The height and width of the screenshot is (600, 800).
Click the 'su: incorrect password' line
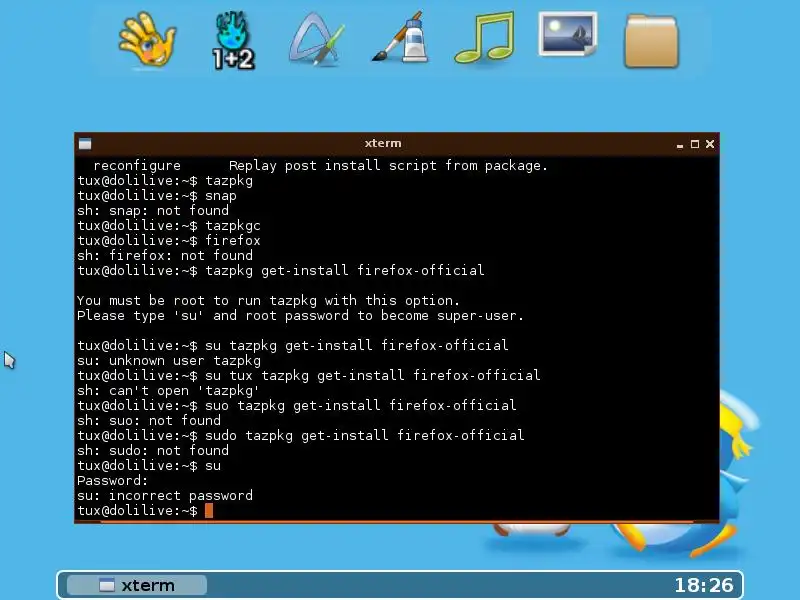pos(165,495)
